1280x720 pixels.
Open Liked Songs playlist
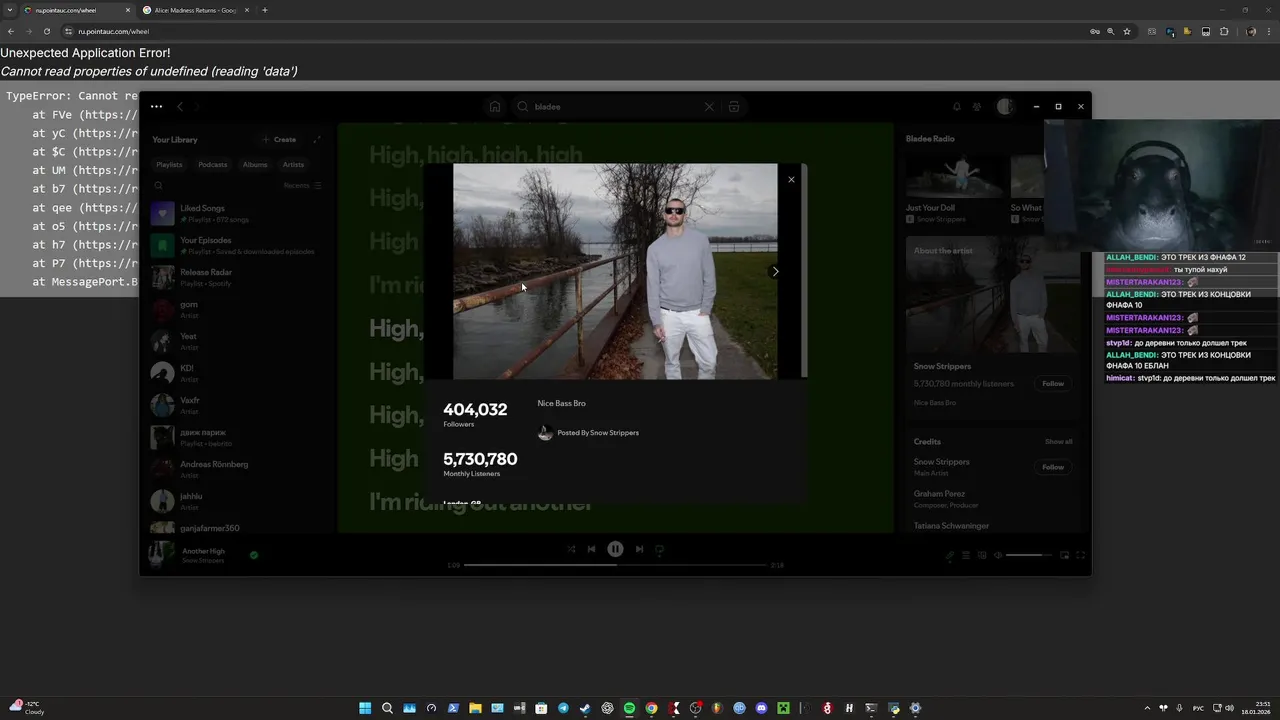tap(237, 213)
